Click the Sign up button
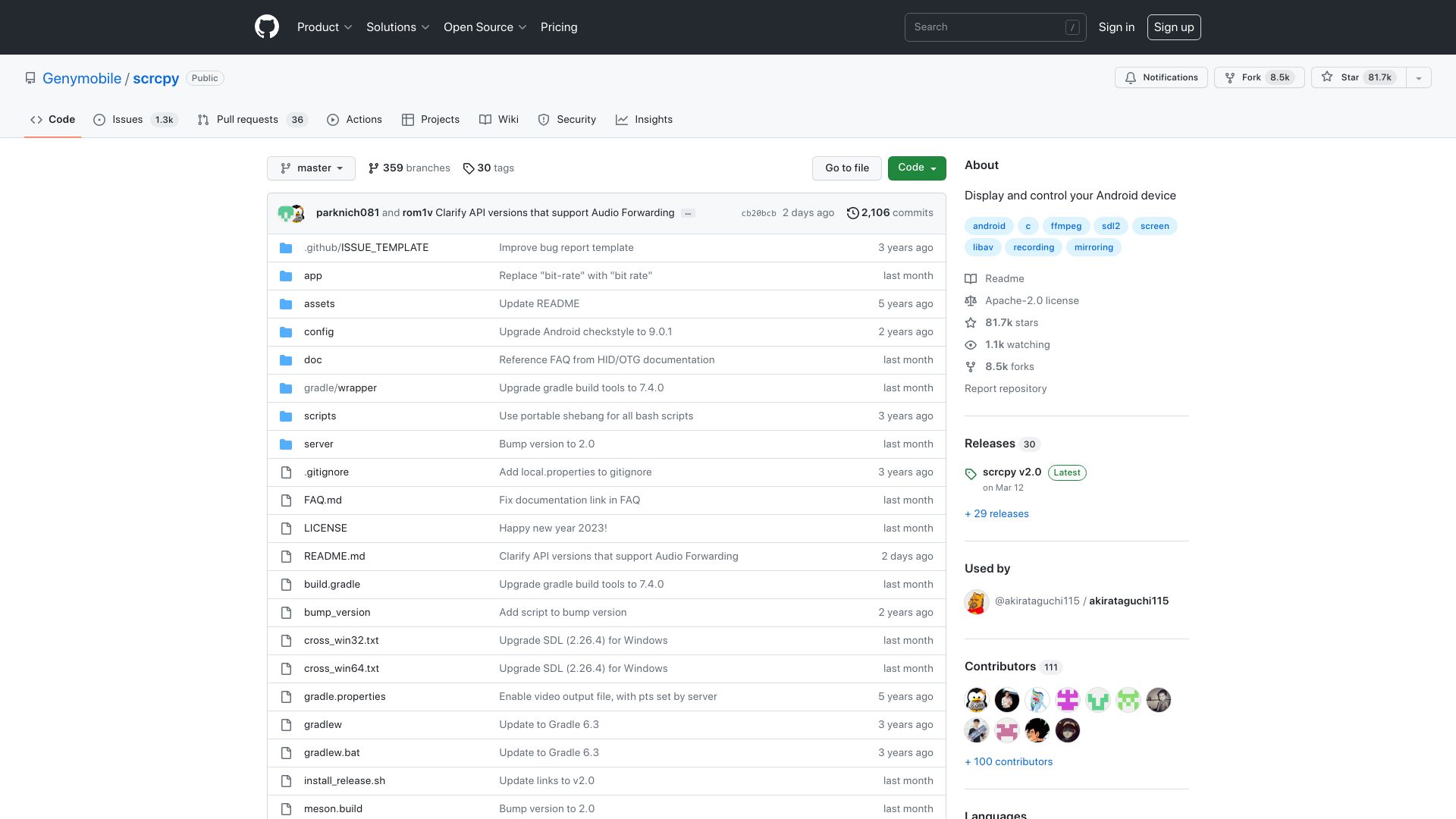 pos(1174,27)
